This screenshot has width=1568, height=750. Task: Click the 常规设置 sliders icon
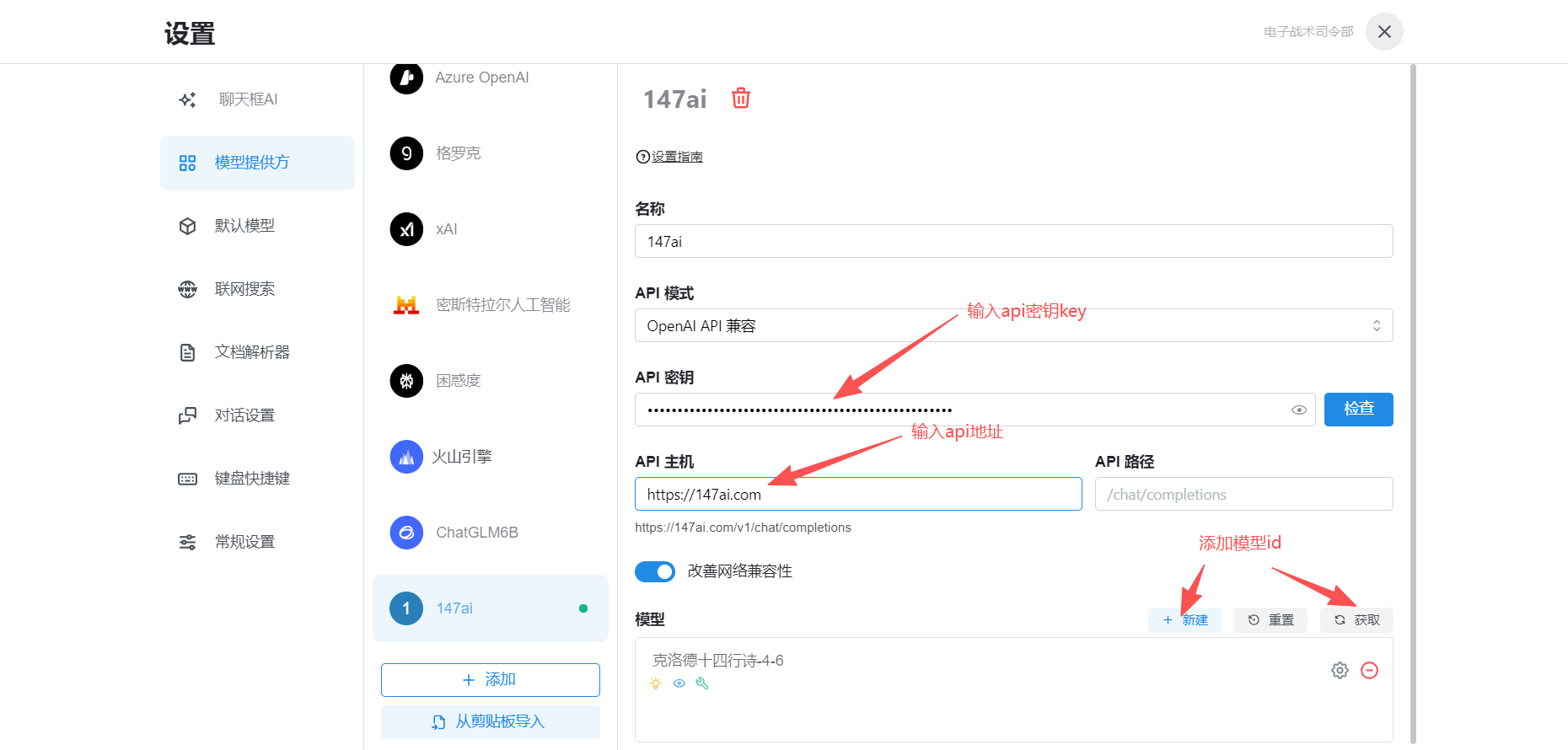pyautogui.click(x=187, y=542)
